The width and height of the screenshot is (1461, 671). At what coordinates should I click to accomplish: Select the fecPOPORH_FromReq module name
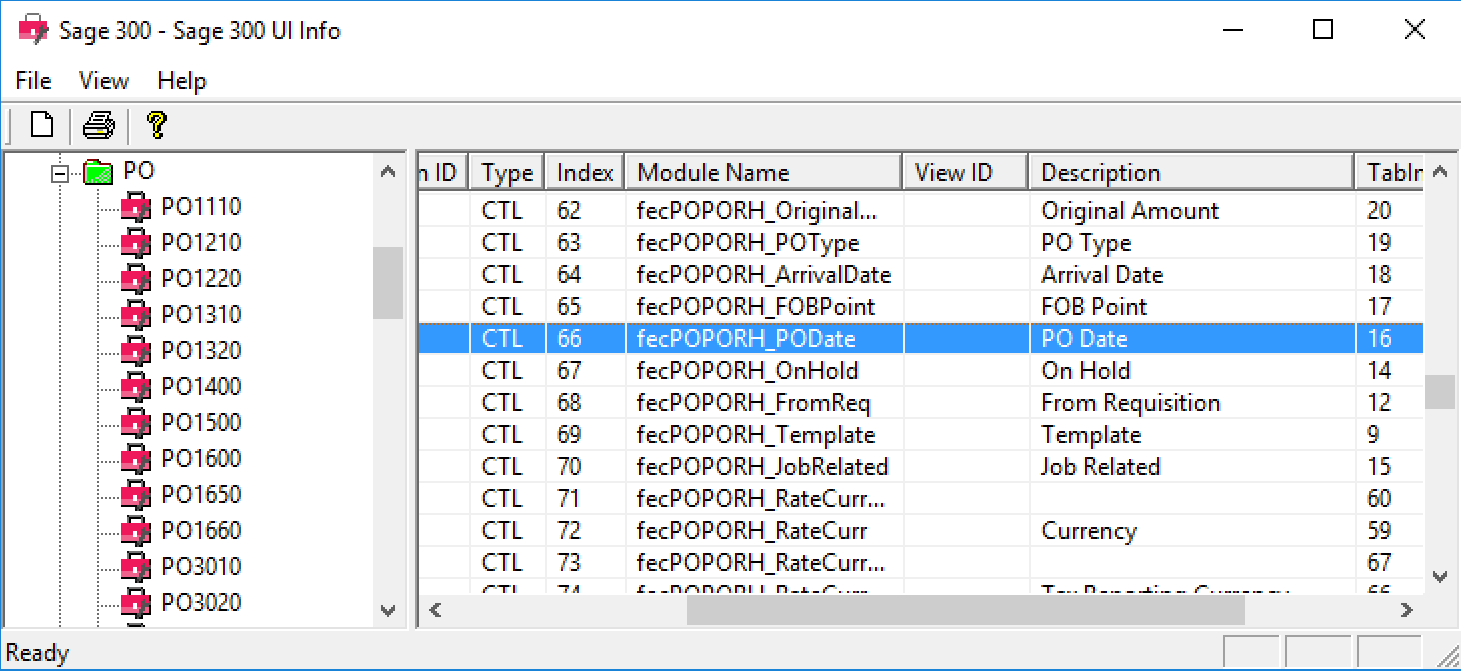(x=754, y=403)
